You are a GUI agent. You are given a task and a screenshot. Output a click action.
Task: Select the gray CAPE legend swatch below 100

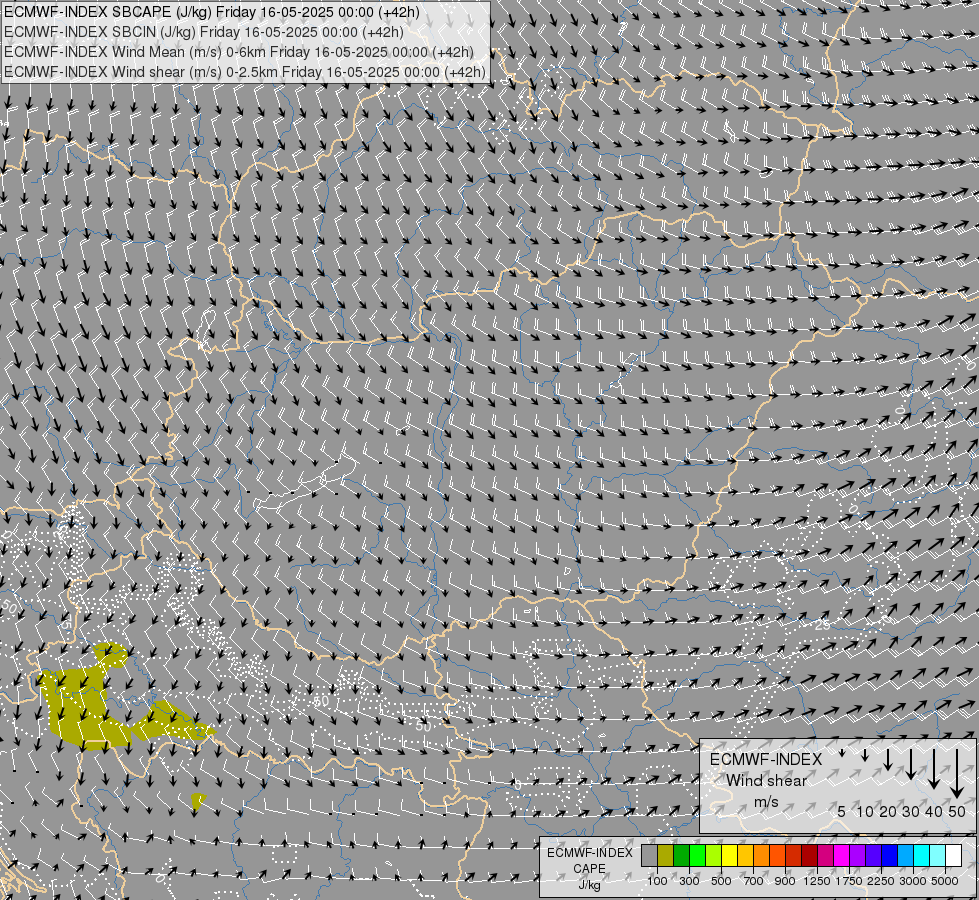point(649,856)
